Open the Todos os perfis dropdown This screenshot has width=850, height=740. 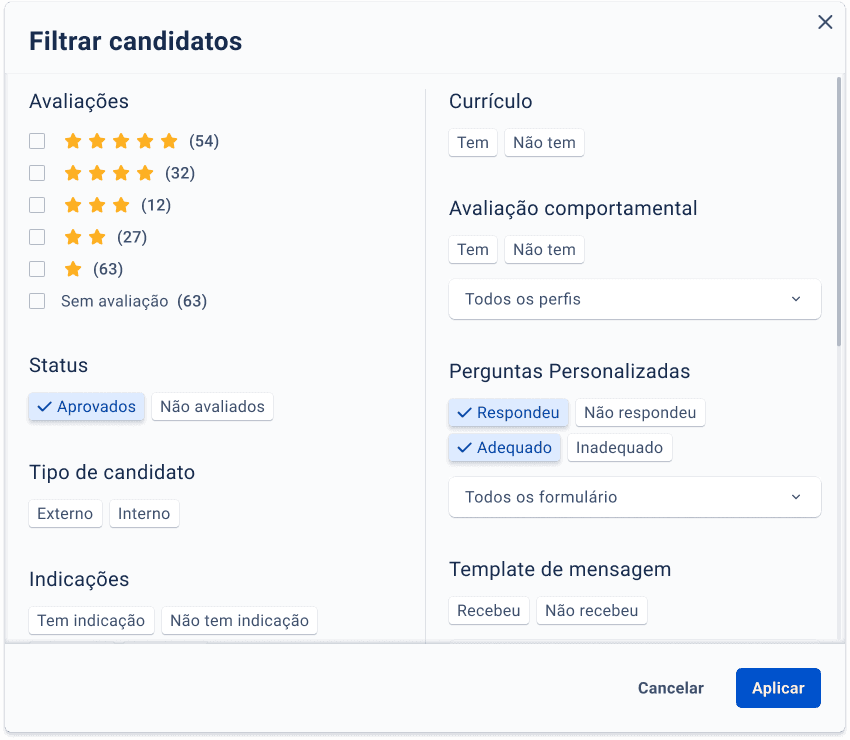pyautogui.click(x=635, y=299)
